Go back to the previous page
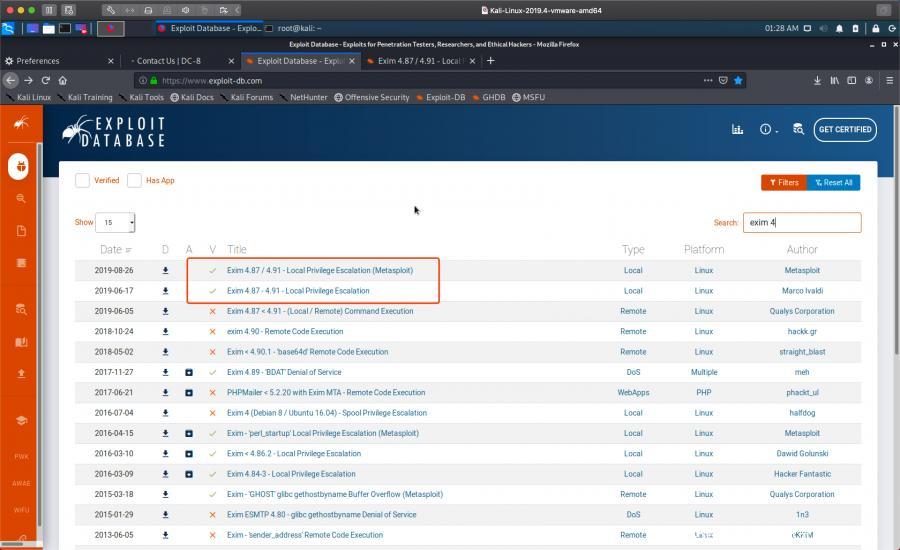Viewport: 900px width, 550px height. [10, 80]
